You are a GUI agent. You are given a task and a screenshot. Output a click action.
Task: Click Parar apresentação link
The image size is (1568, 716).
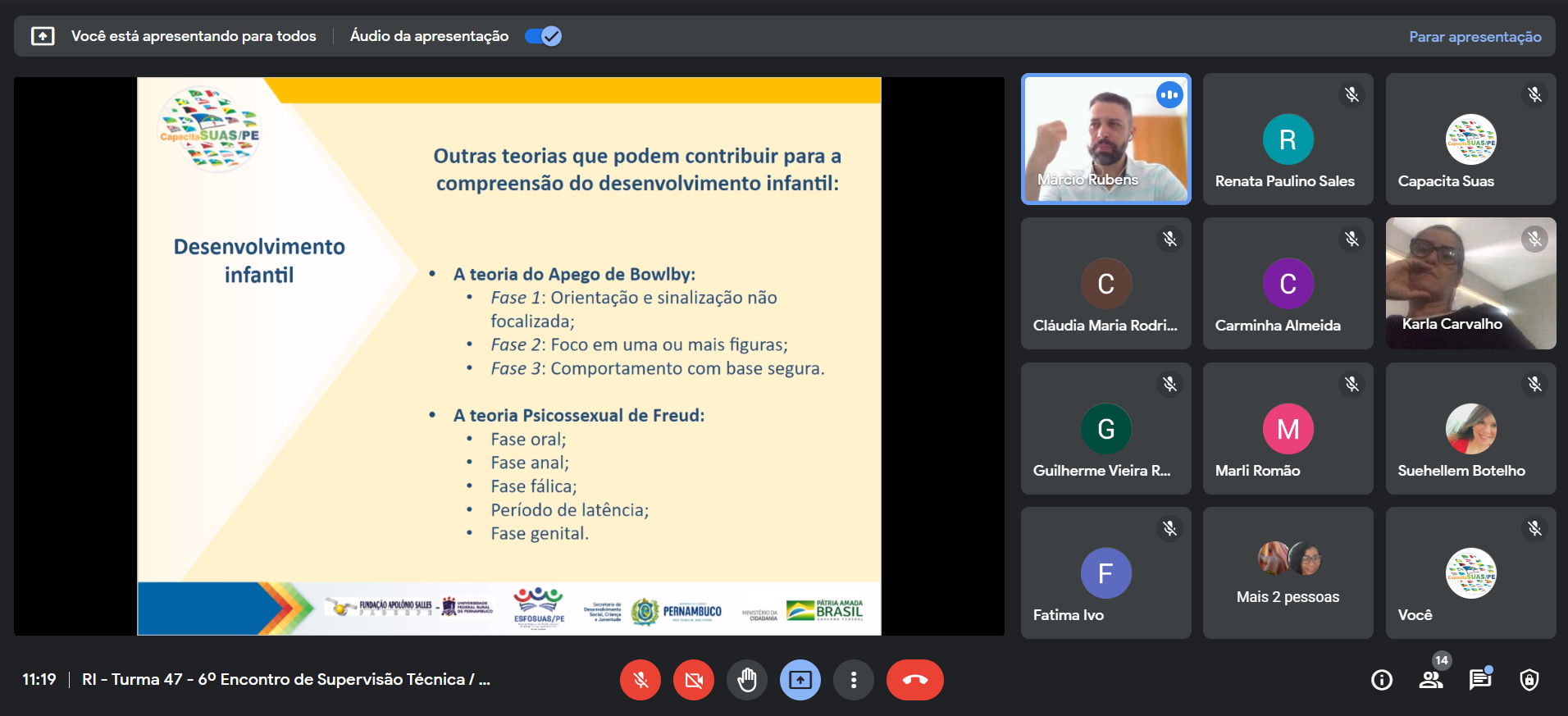(x=1475, y=37)
